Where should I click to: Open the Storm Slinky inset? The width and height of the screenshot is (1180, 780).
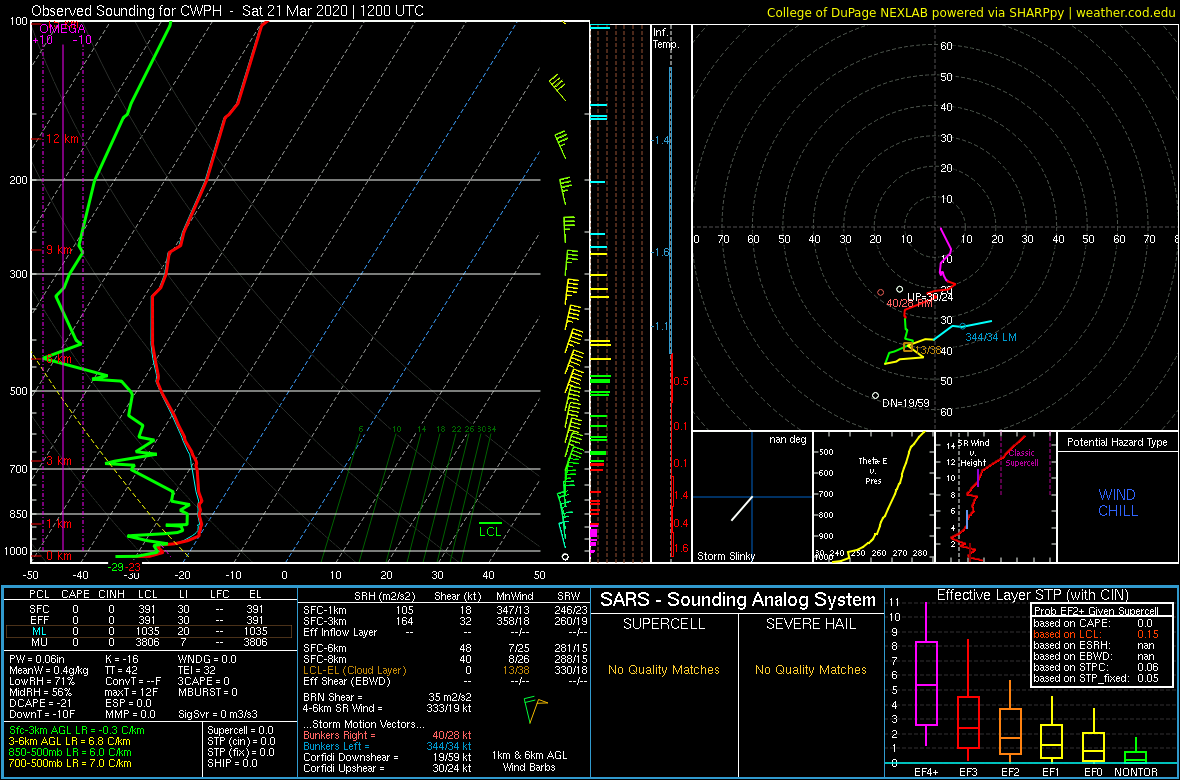[751, 496]
